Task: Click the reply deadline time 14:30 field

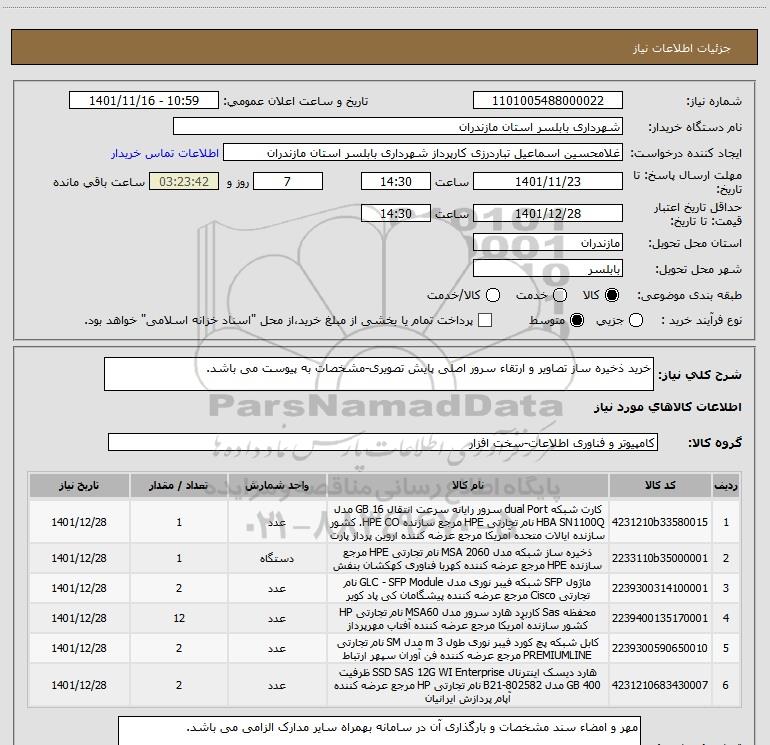Action: click(x=396, y=182)
